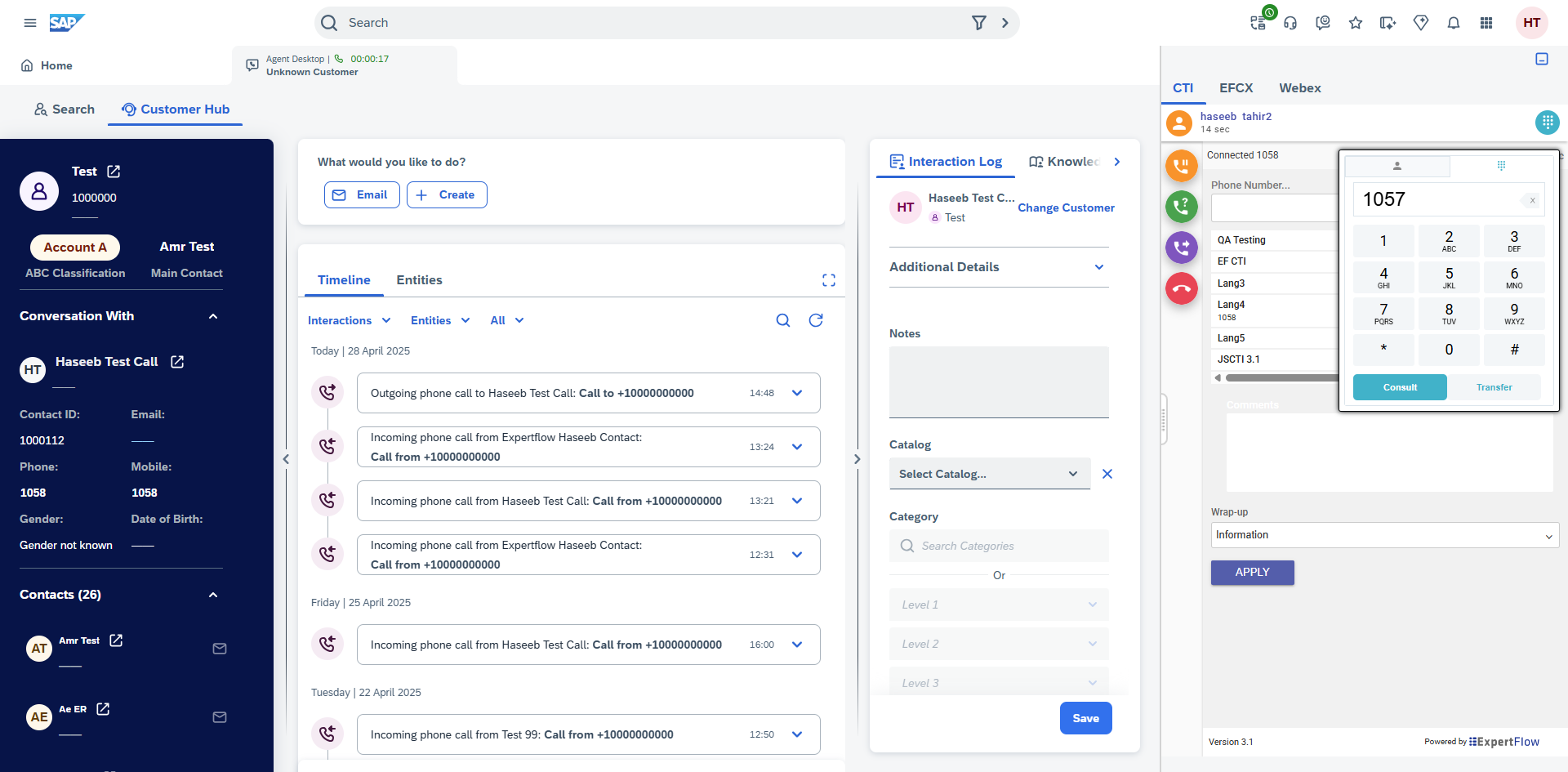Open the teal dialpad icon beside caller name
This screenshot has height=772, width=1568.
click(x=1546, y=123)
